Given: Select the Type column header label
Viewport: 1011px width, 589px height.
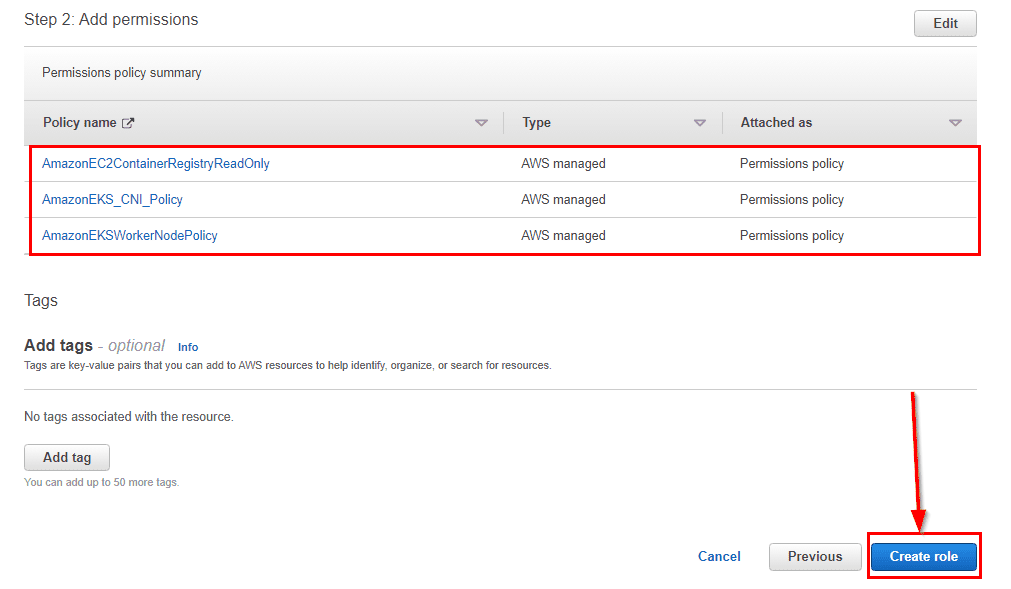Looking at the screenshot, I should click(x=536, y=123).
